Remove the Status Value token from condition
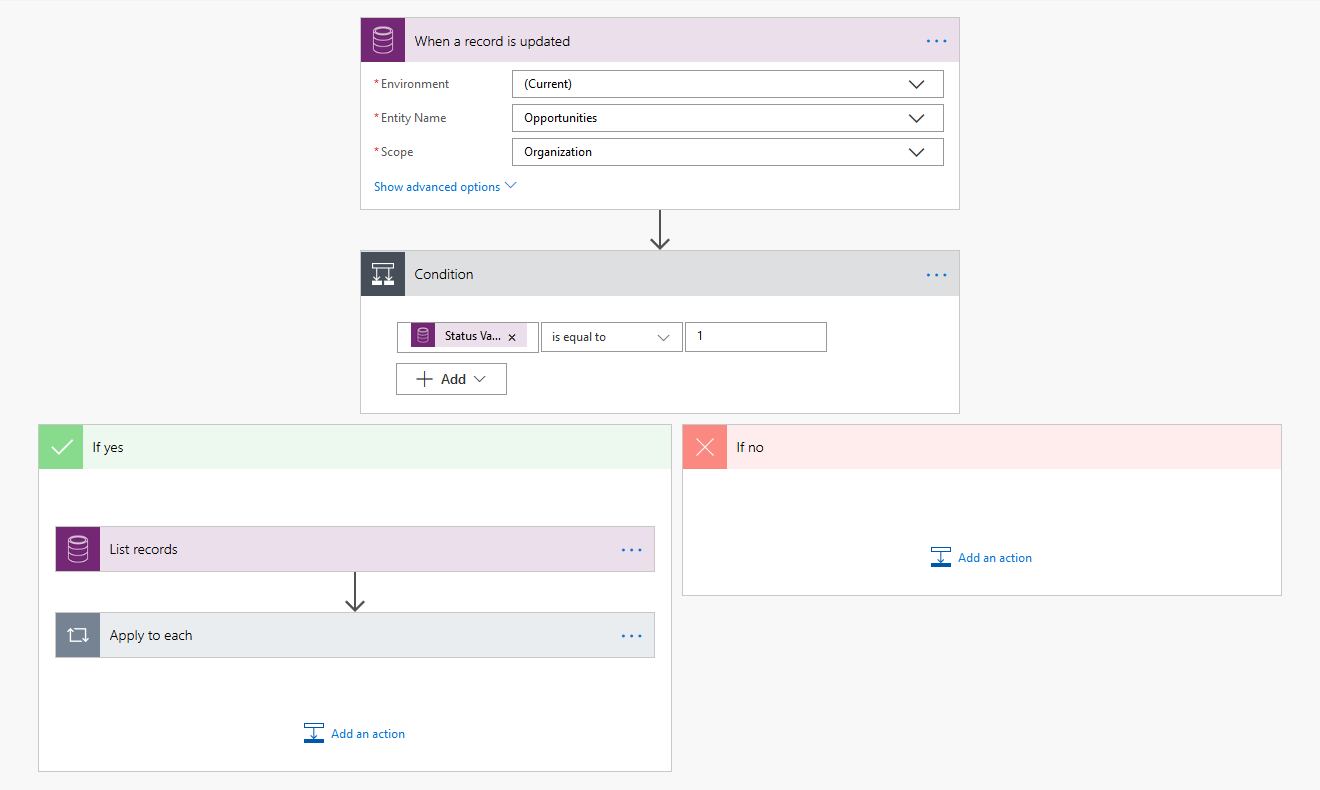 [512, 338]
